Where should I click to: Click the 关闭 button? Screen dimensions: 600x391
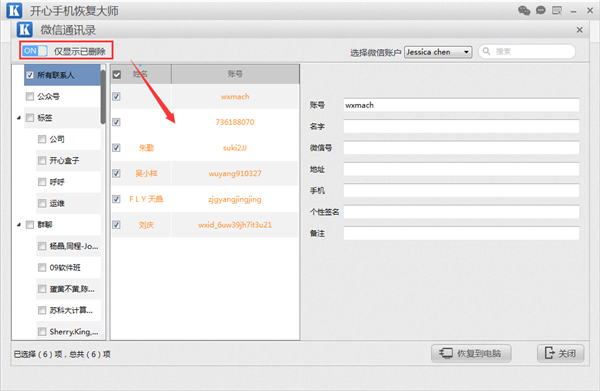coord(561,353)
